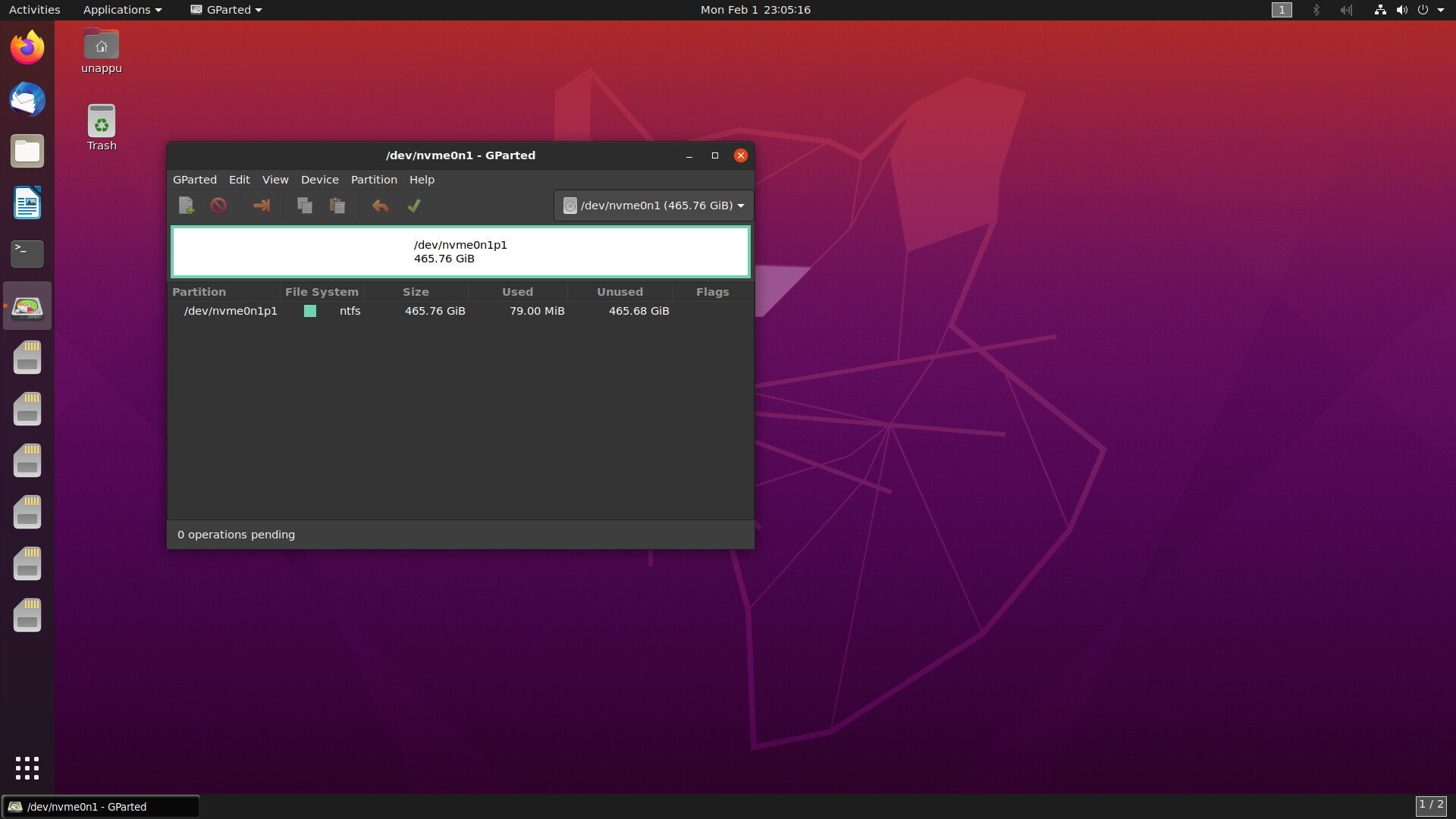Click the 465.68 GiB unused cell
The width and height of the screenshot is (1456, 819).
[639, 311]
